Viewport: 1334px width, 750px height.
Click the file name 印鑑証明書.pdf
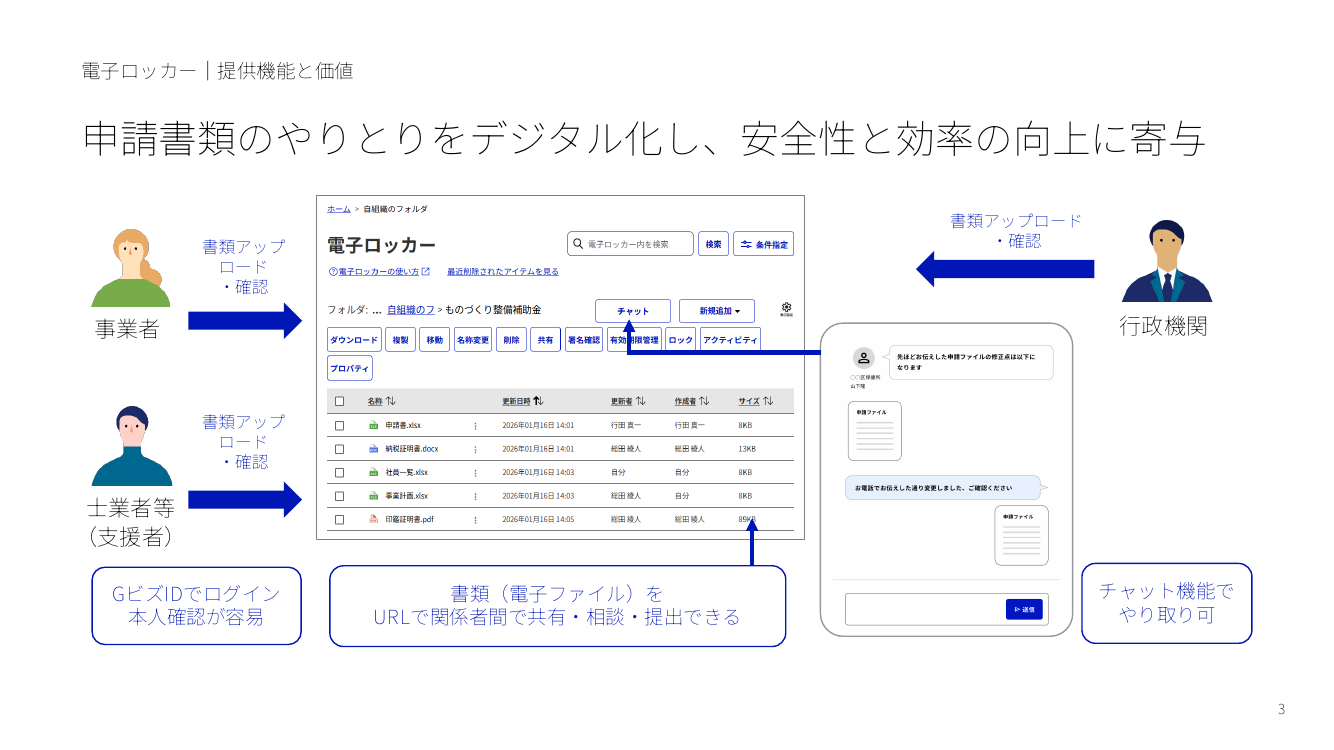point(409,519)
